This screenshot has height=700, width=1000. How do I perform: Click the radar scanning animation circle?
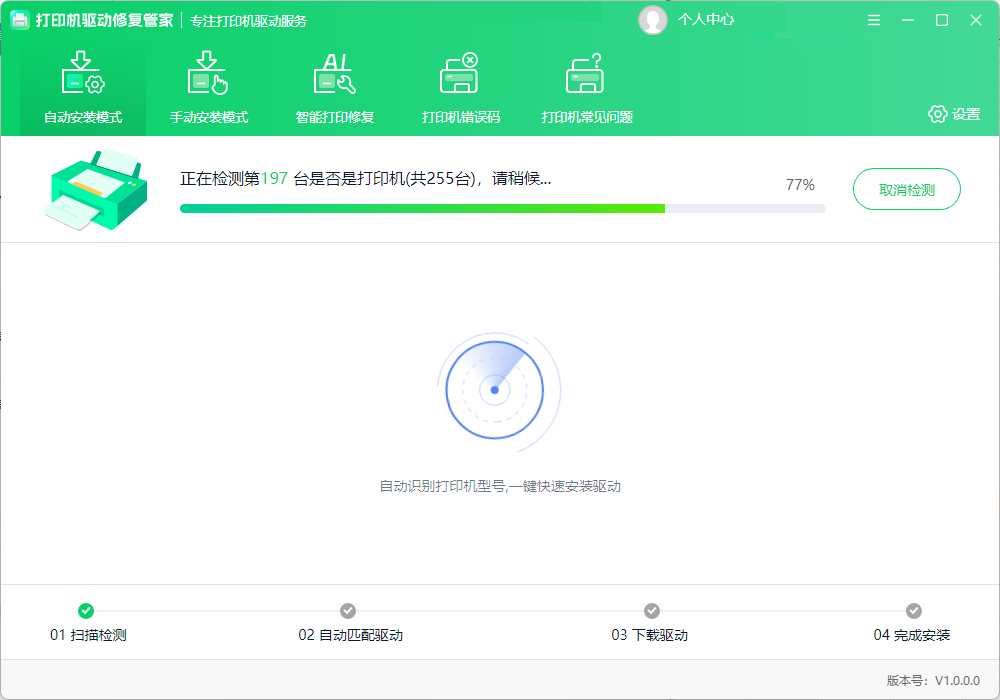point(498,390)
